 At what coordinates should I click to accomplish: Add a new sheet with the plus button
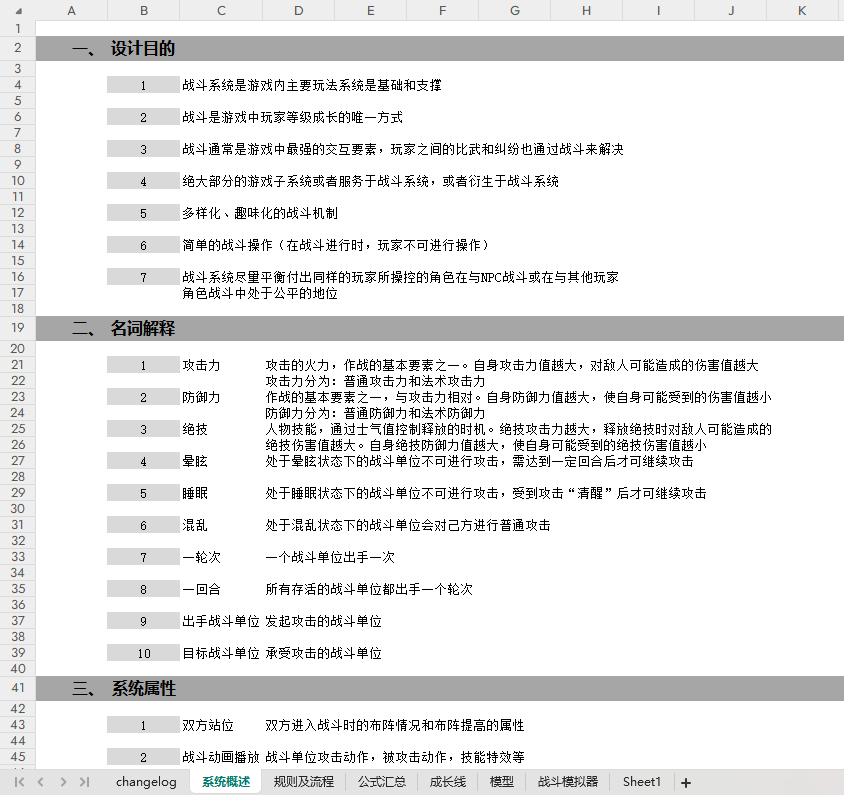686,783
